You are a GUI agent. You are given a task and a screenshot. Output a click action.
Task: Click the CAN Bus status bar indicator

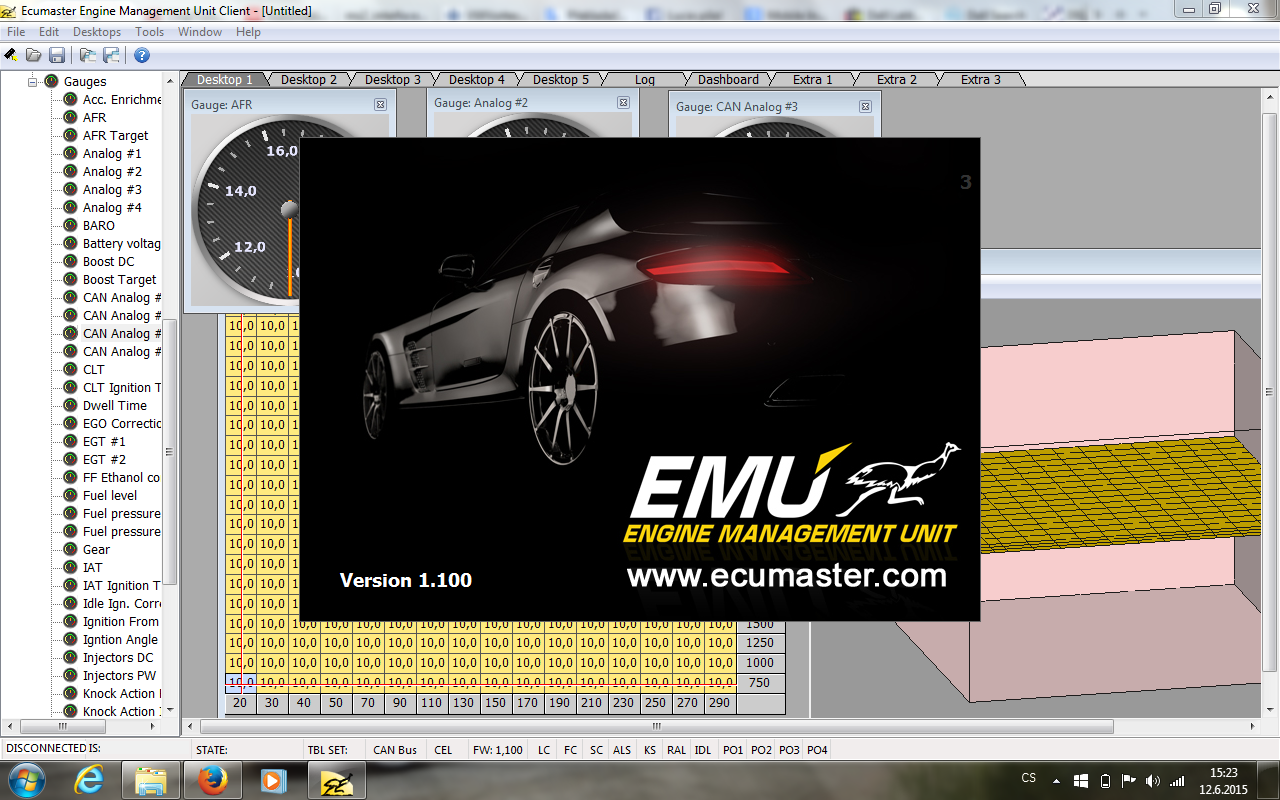[x=395, y=750]
